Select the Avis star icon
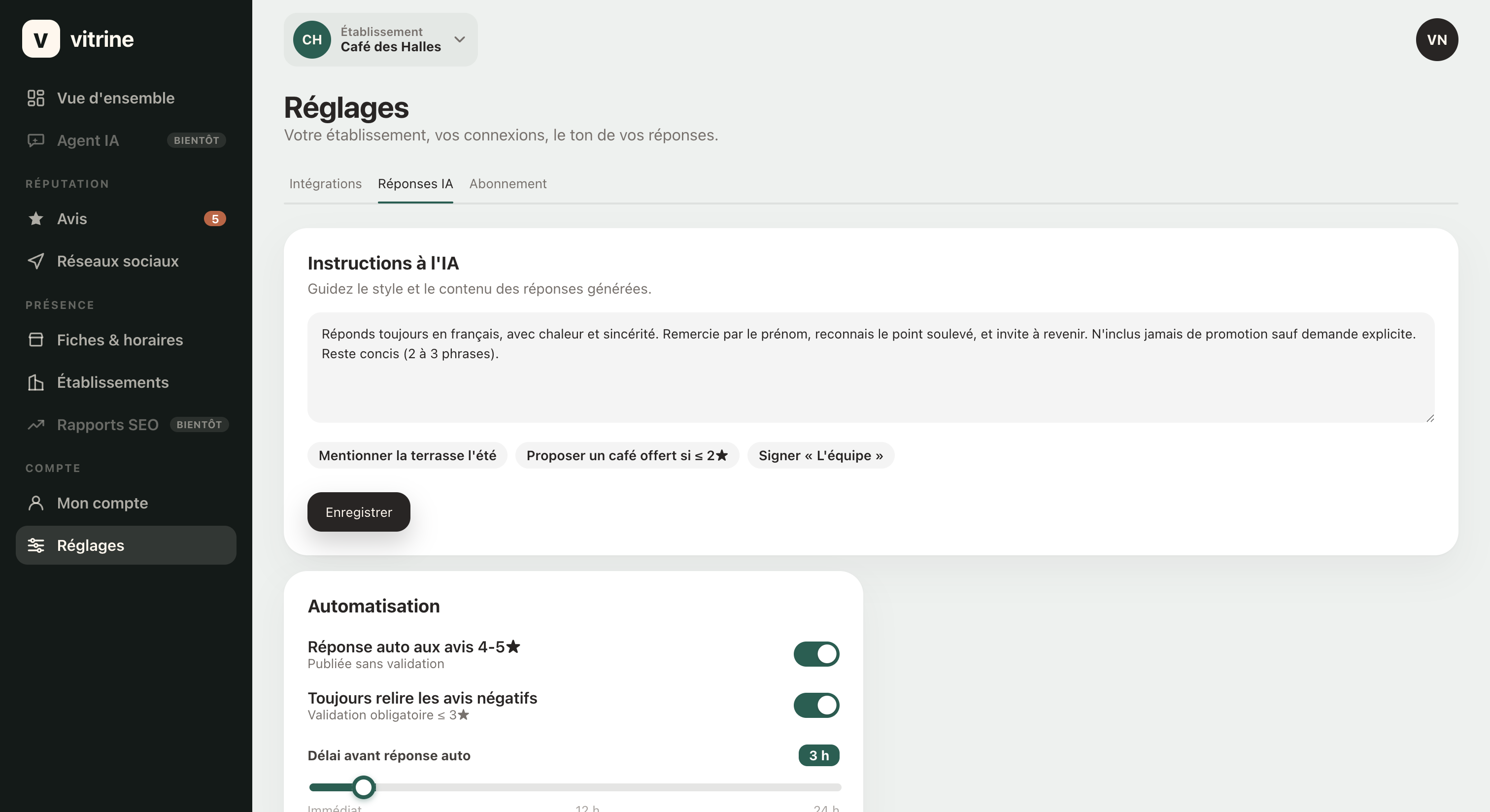 tap(36, 219)
